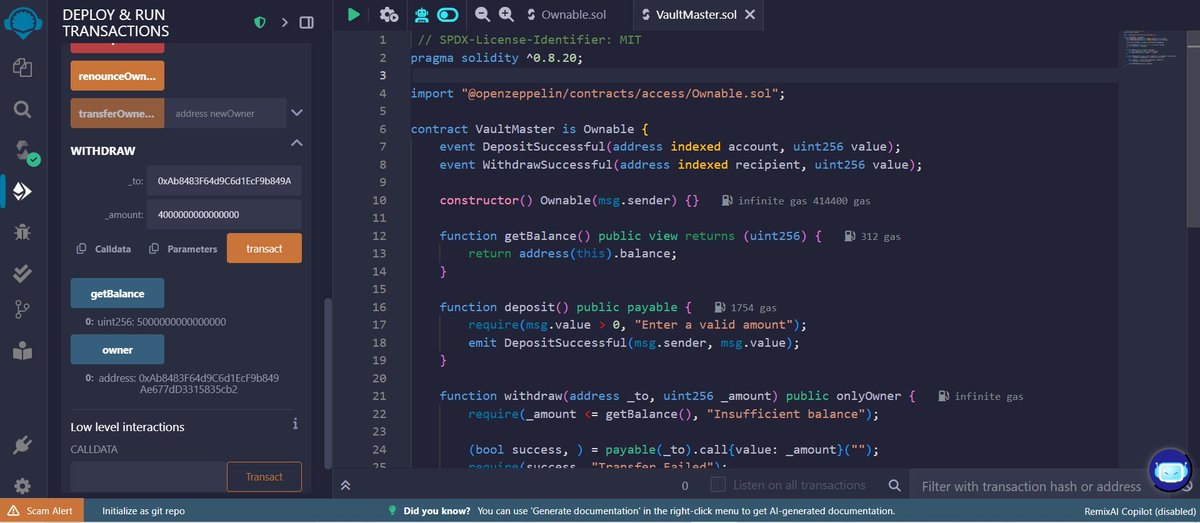Viewport: 1200px width, 523px height.
Task: Click the transferOwnership button
Action: click(x=117, y=113)
